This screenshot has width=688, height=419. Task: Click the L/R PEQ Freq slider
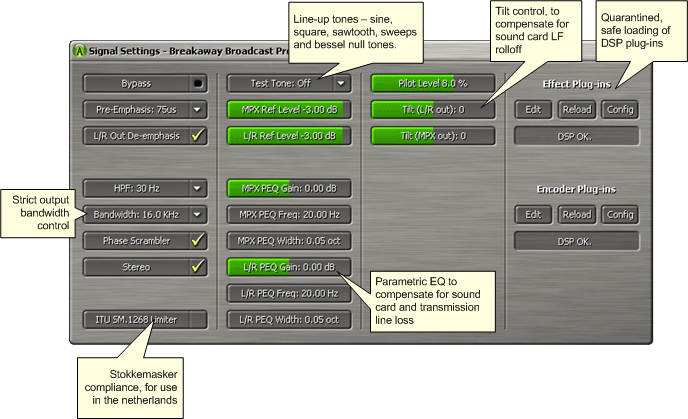289,293
